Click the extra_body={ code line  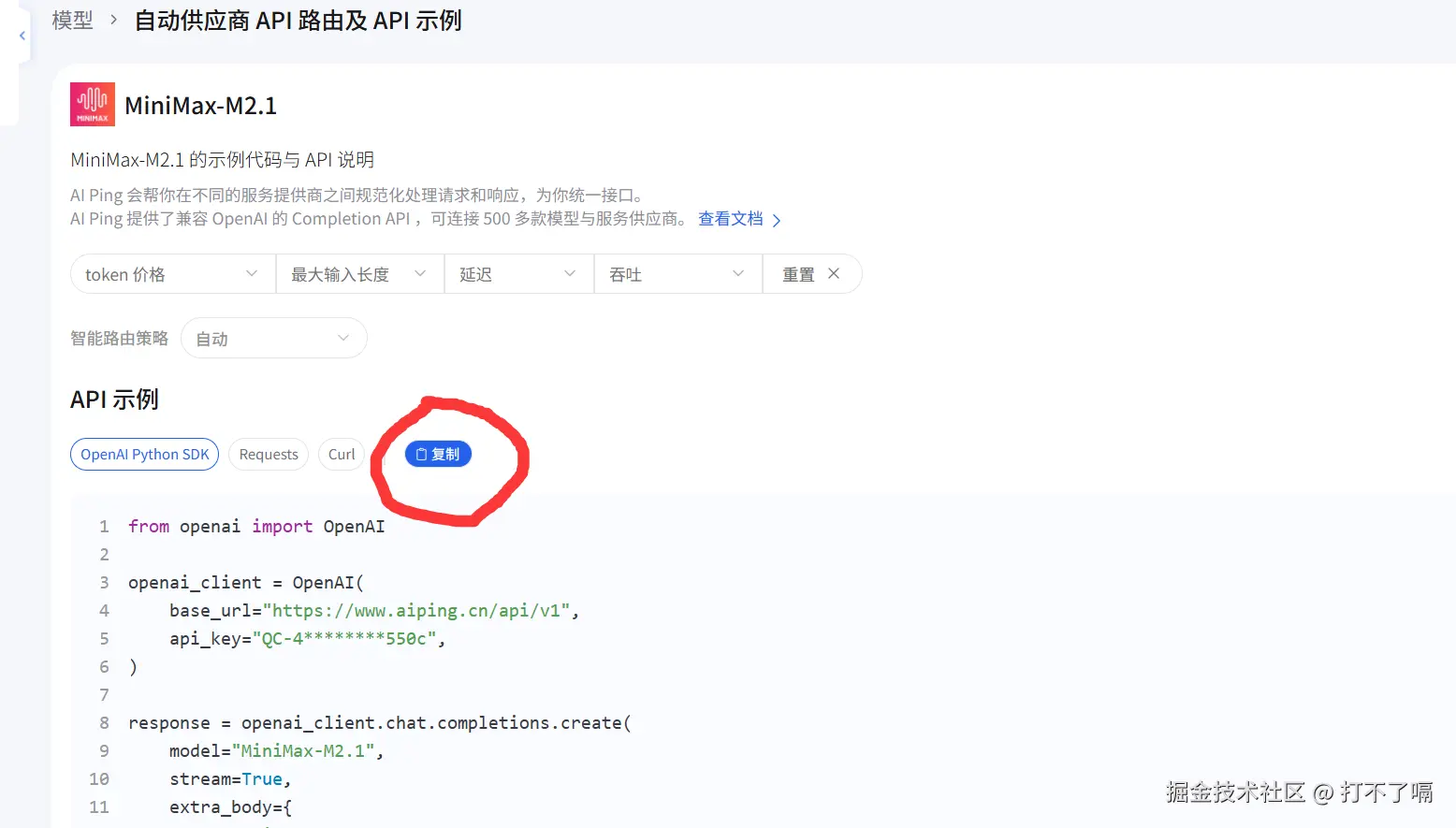pyautogui.click(x=230, y=807)
